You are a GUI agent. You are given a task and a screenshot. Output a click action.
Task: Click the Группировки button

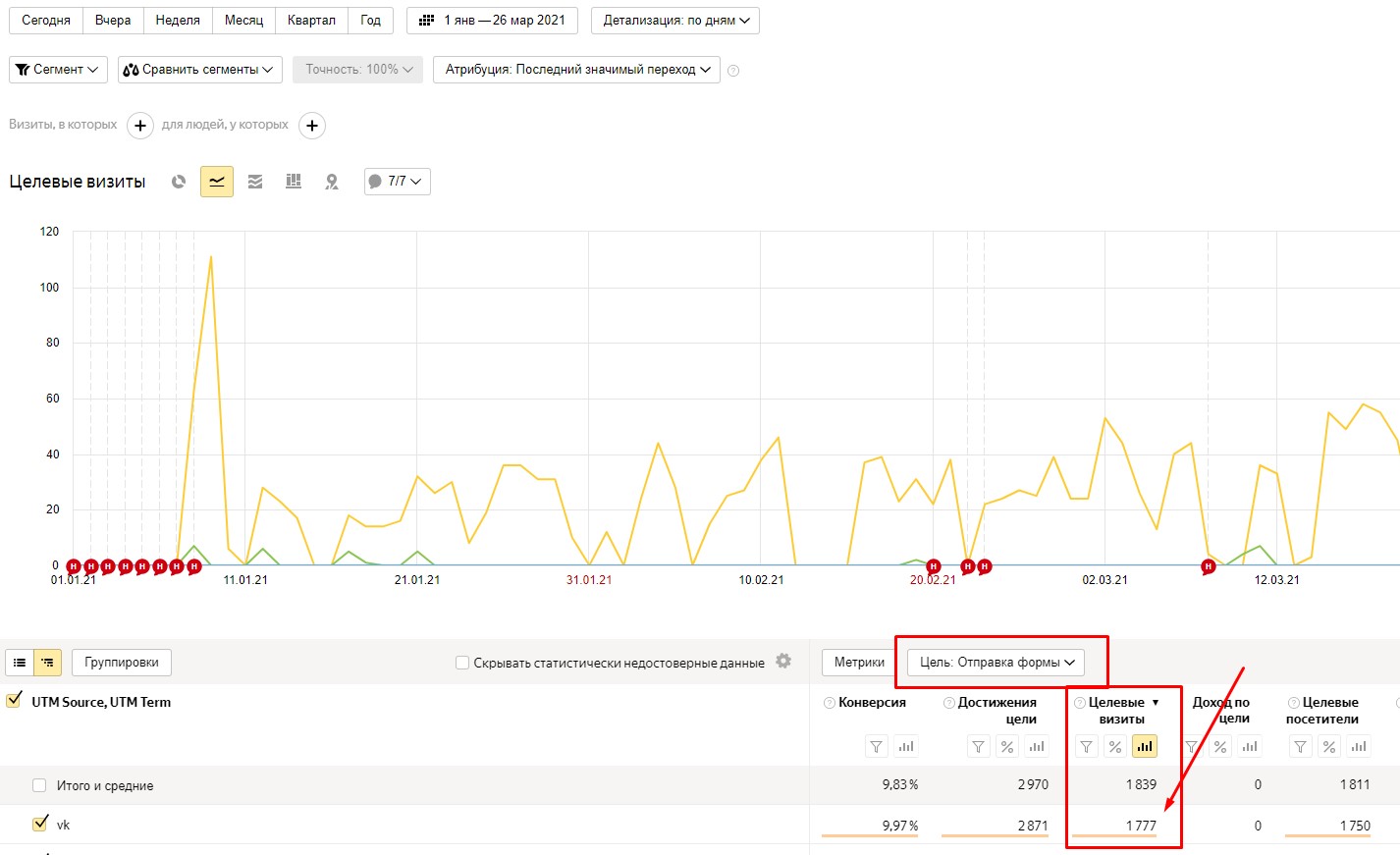pos(122,663)
